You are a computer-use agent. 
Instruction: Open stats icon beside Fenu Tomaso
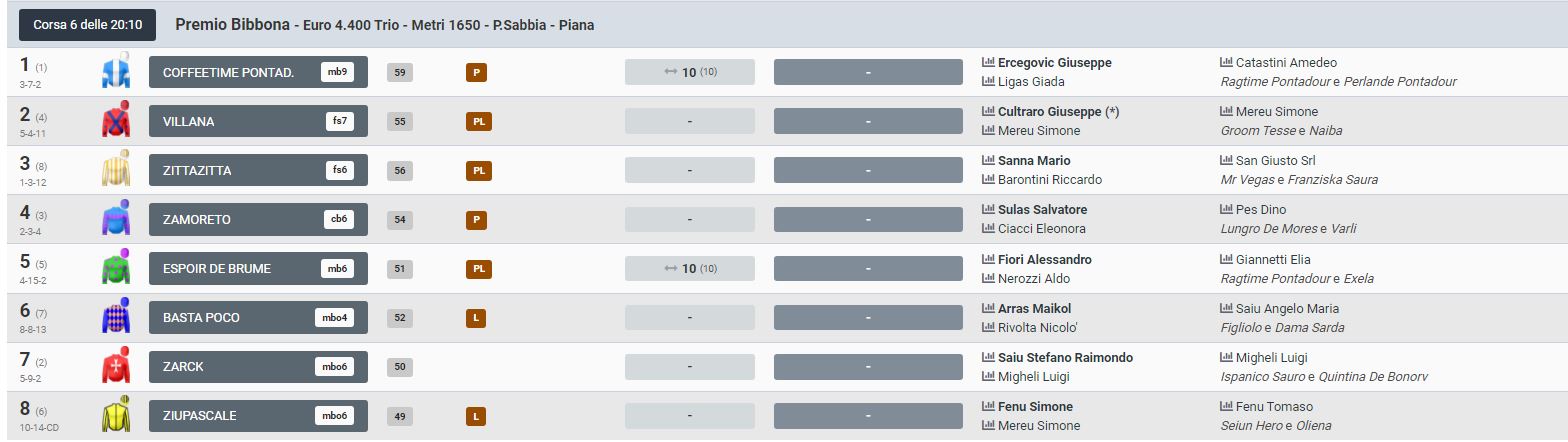point(1226,407)
